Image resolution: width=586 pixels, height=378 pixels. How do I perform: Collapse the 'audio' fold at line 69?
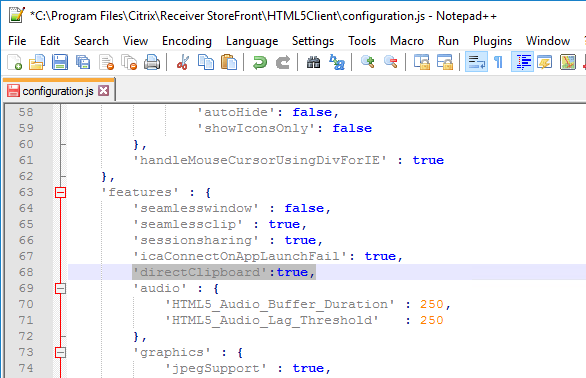pos(61,288)
